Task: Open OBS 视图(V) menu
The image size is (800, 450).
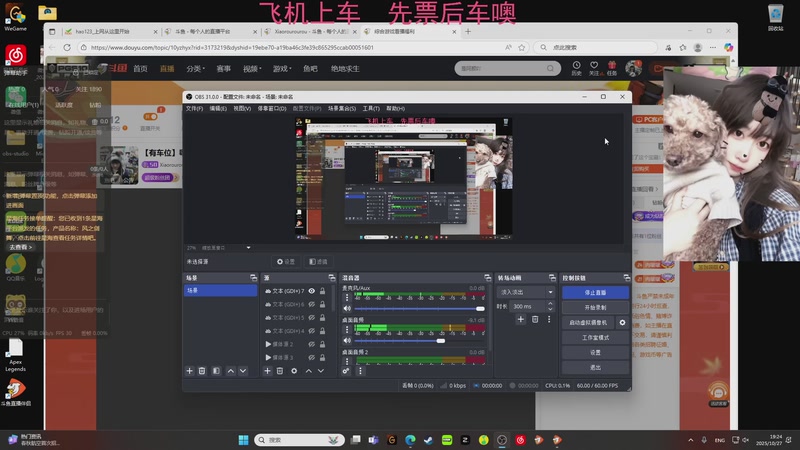Action: point(242,108)
